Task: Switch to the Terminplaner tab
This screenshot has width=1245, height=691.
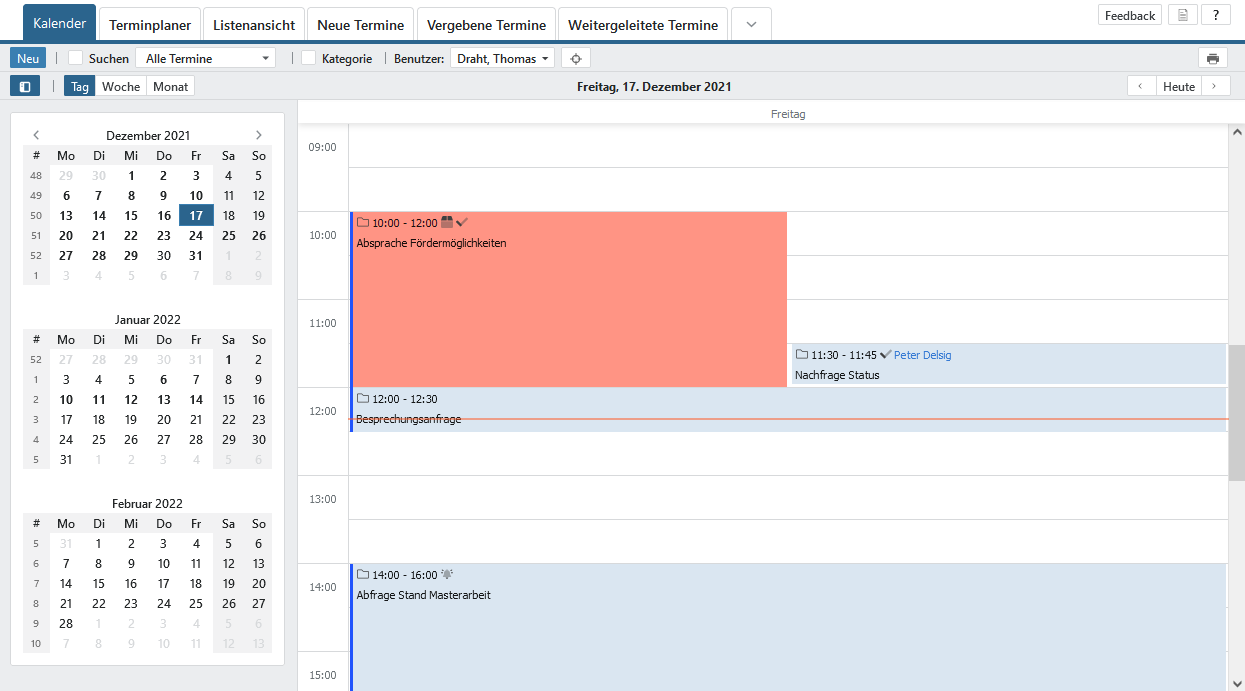Action: (150, 24)
